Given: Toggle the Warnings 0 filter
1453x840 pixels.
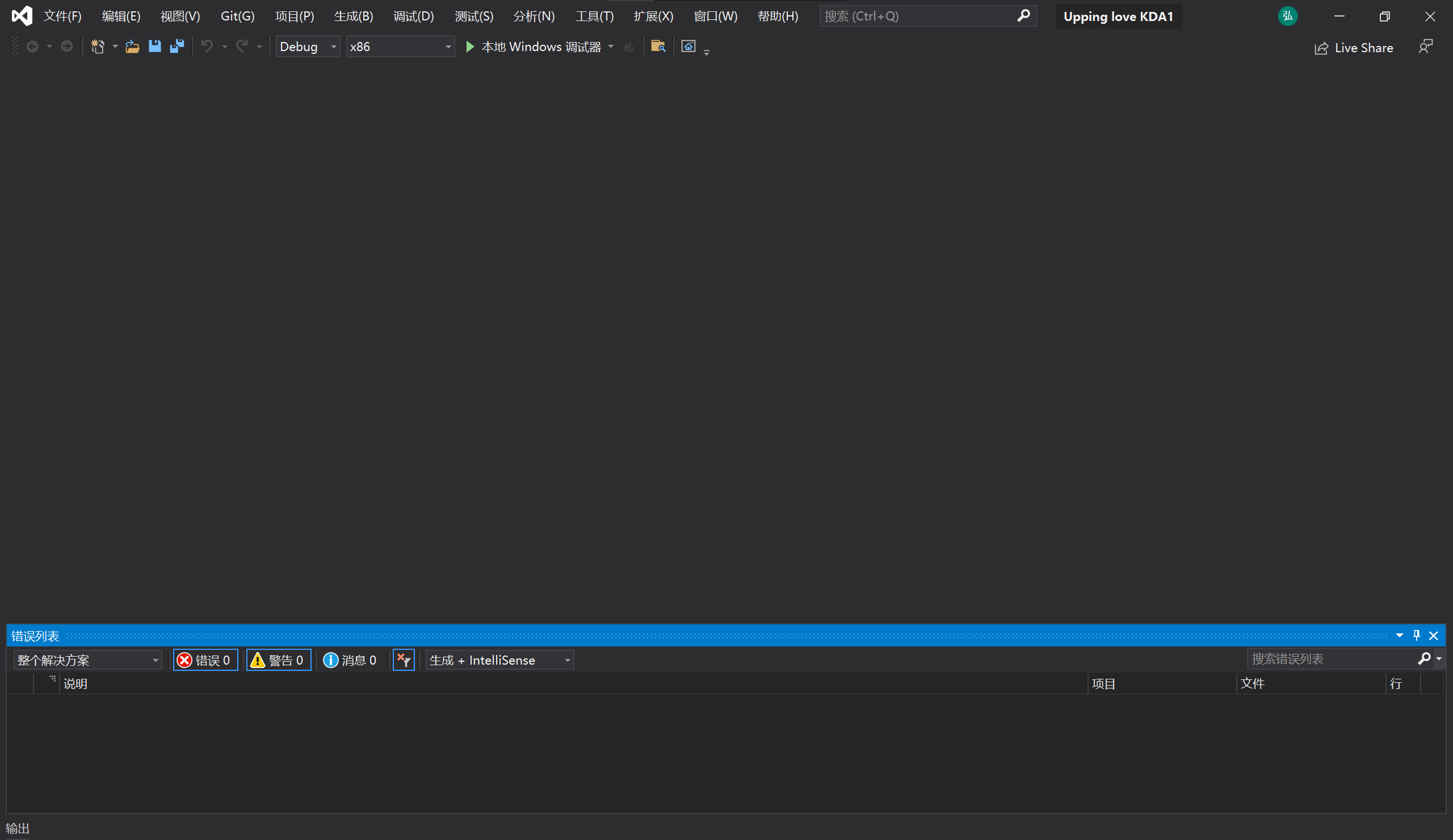Looking at the screenshot, I should coord(279,660).
